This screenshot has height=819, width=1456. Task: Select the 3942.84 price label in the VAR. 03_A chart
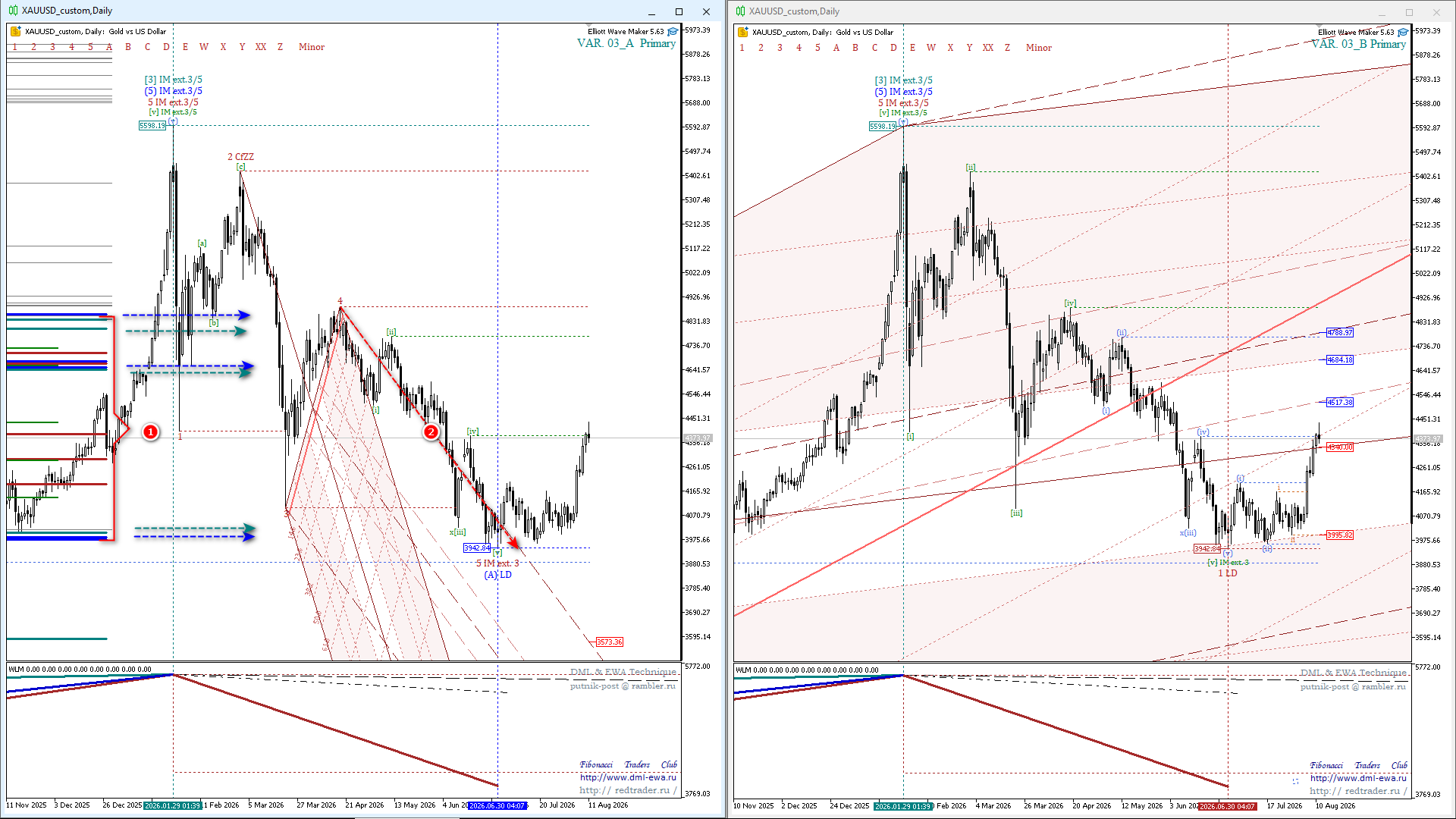tap(477, 548)
